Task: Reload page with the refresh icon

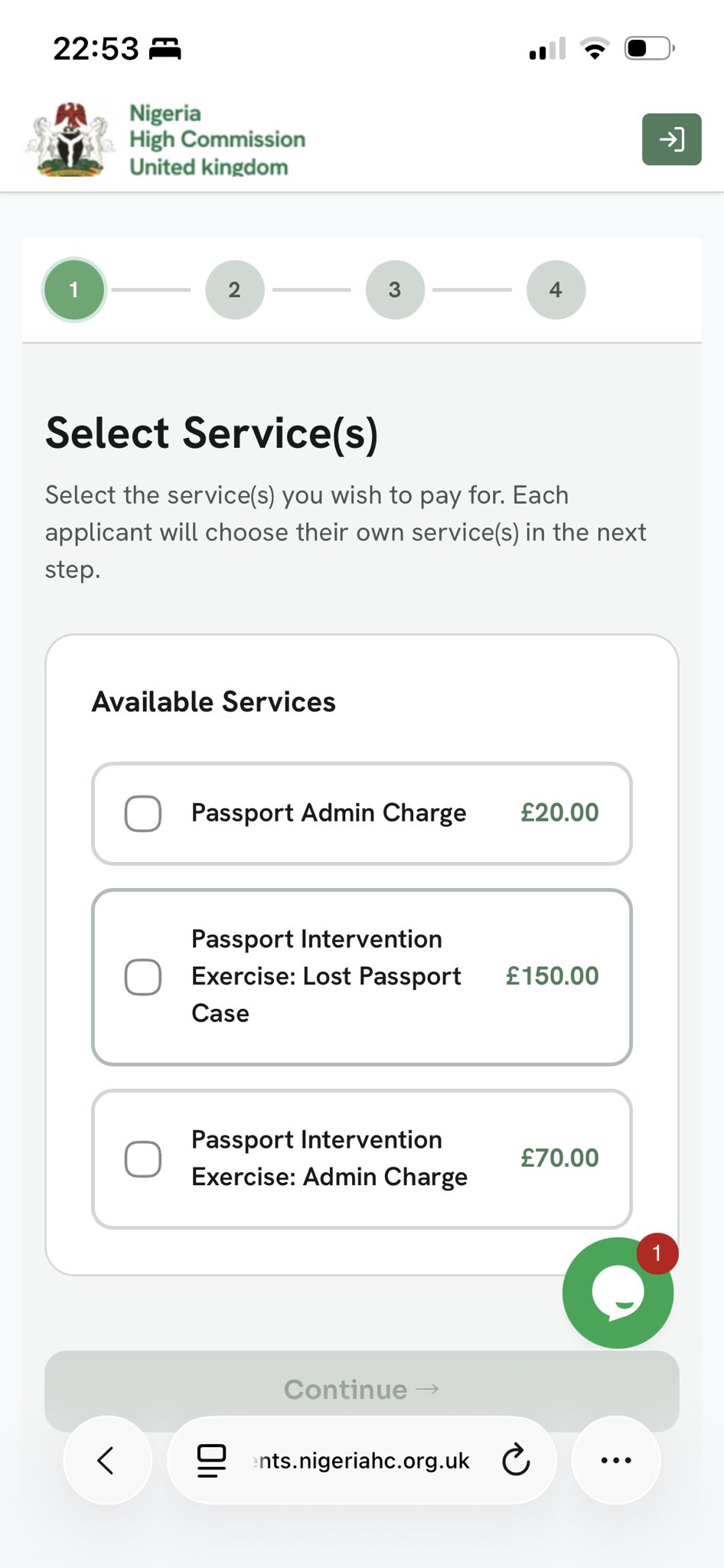Action: tap(516, 1460)
